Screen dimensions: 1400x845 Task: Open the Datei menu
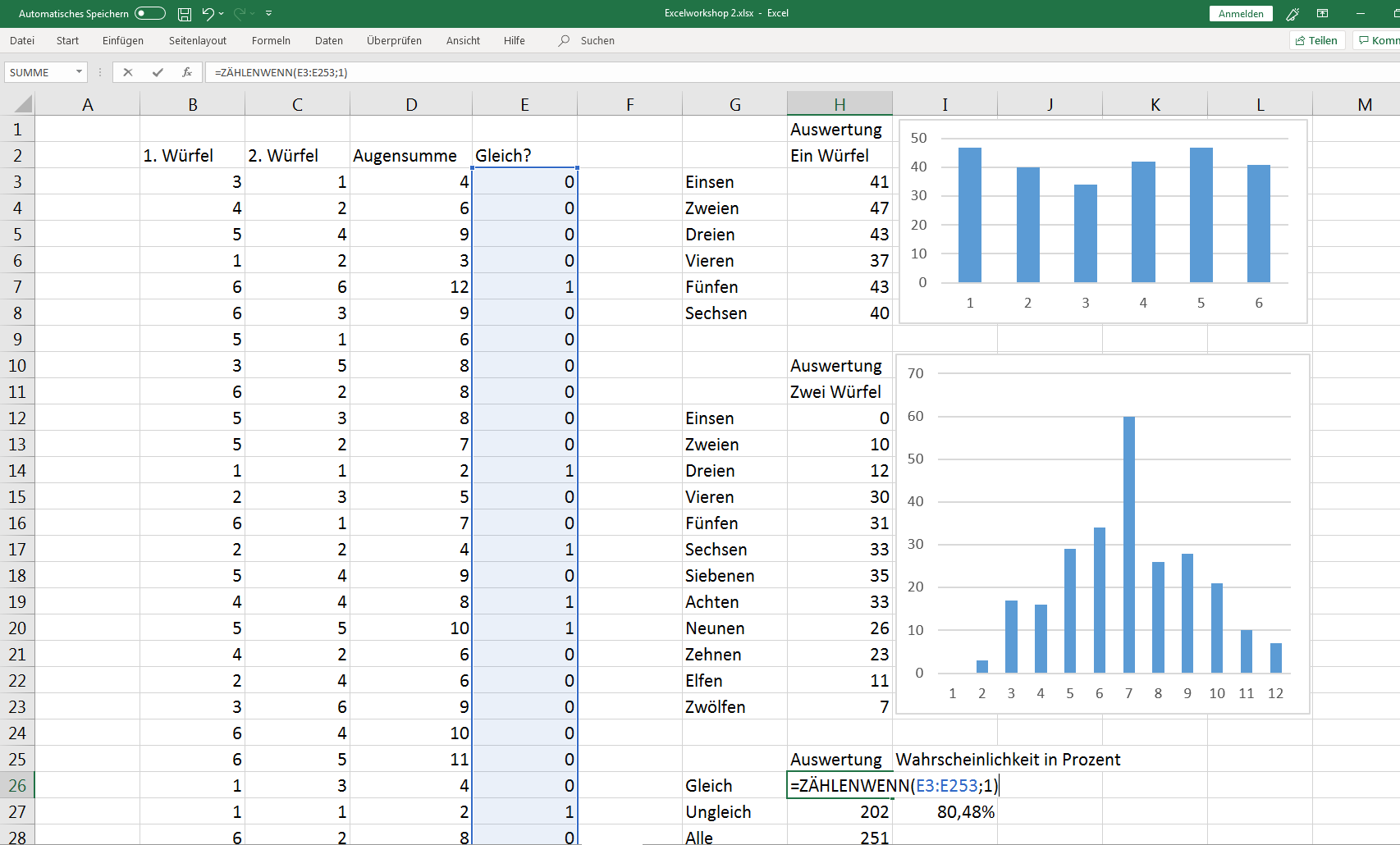point(22,40)
